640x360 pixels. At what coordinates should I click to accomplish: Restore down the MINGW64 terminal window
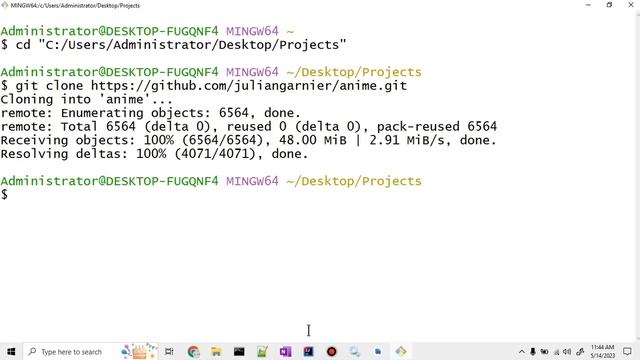tap(609, 5)
